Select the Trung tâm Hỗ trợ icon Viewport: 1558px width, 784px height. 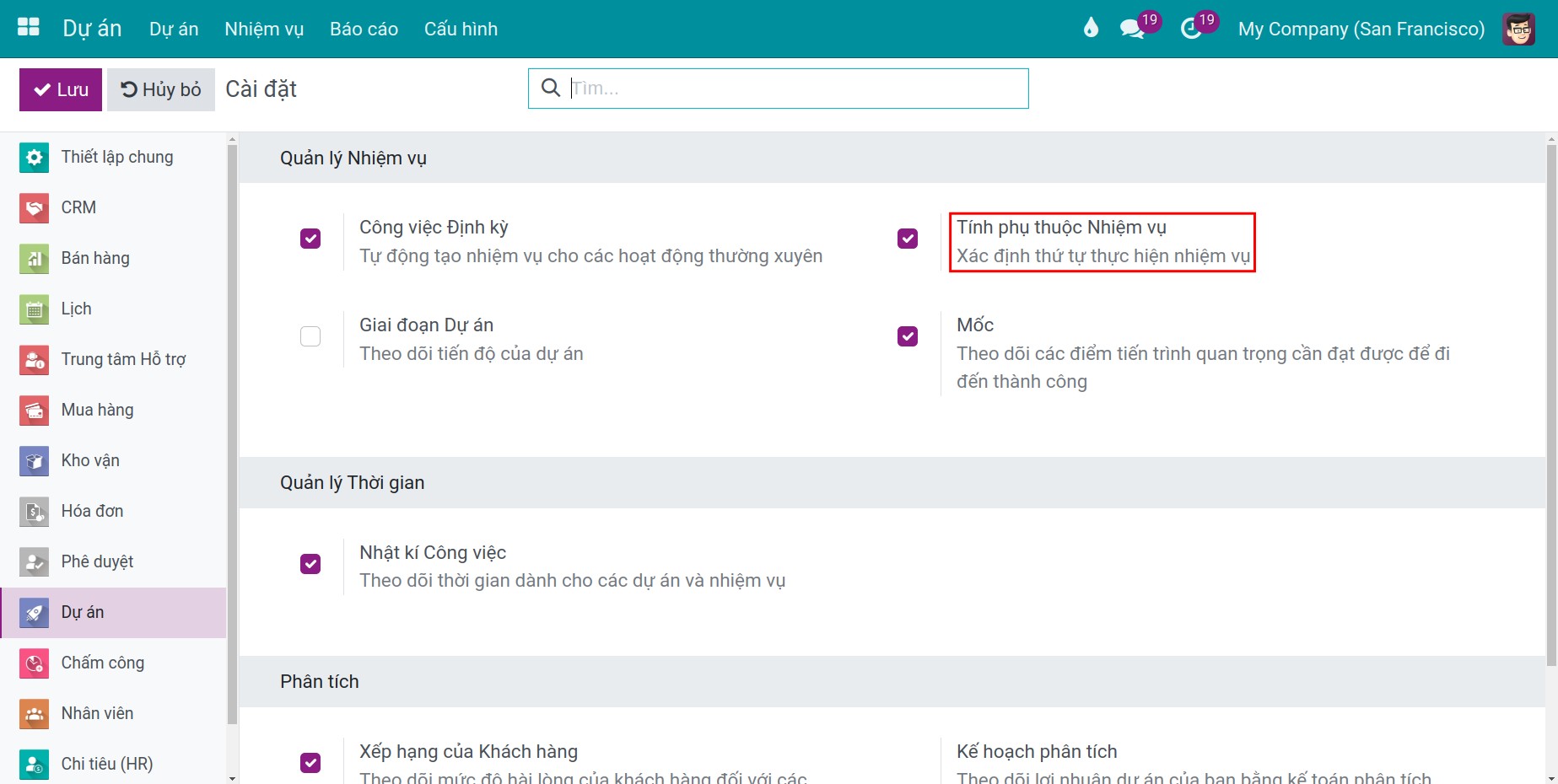(x=34, y=360)
